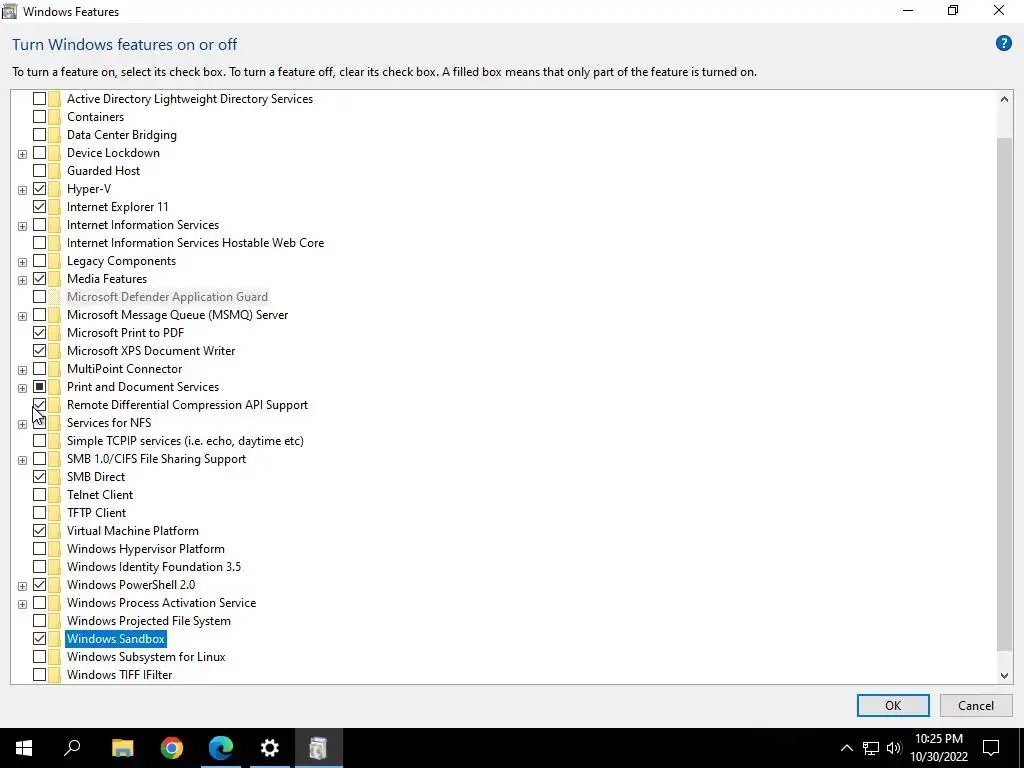Select Internet Information Services Hostable Web Core

(195, 243)
